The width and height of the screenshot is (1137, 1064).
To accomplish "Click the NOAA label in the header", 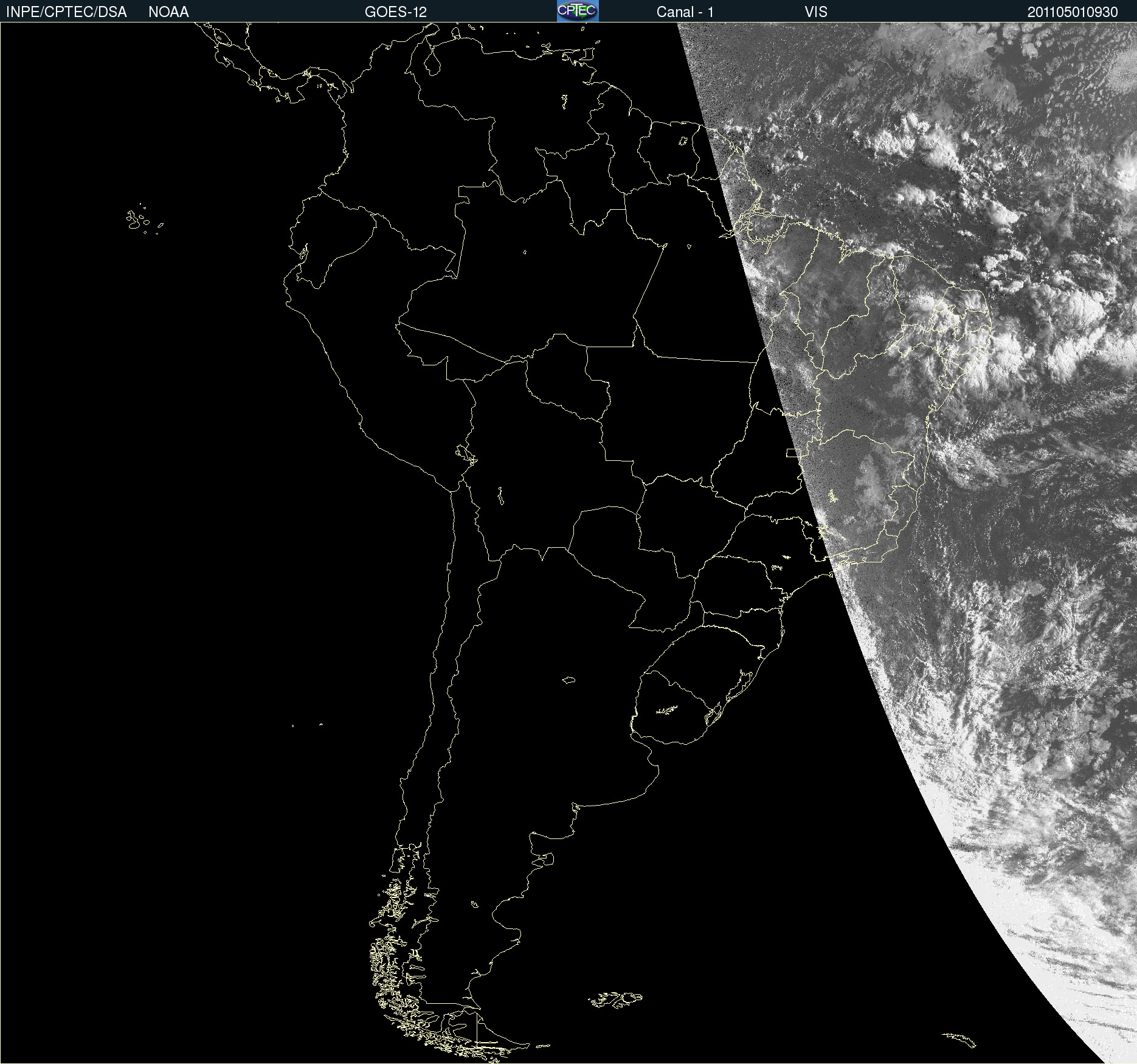I will [x=168, y=12].
